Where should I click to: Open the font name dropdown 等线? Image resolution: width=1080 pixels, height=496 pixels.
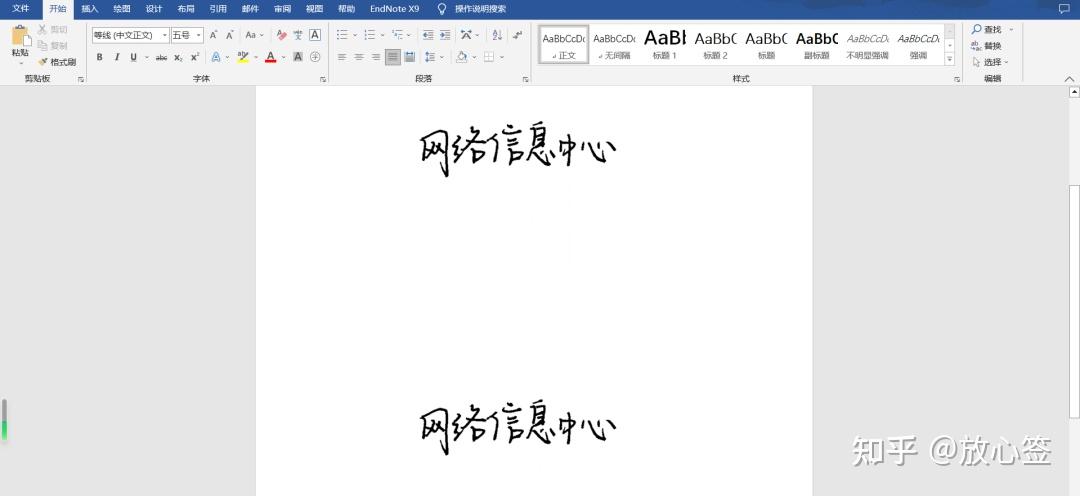point(165,35)
